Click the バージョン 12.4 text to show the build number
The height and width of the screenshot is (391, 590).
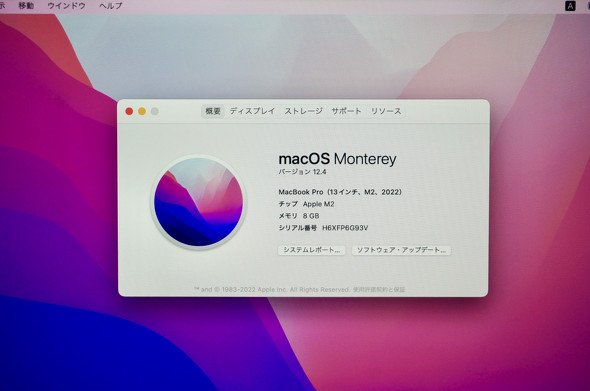pyautogui.click(x=302, y=172)
